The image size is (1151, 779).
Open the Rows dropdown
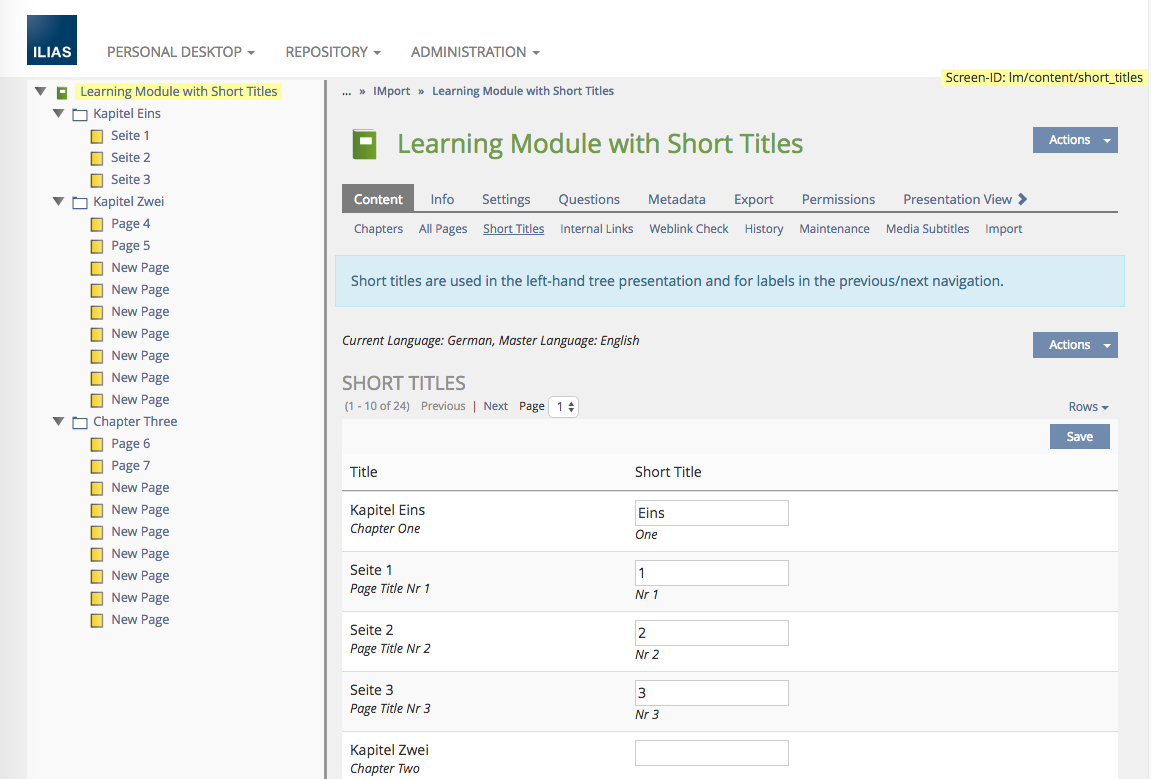click(1088, 407)
